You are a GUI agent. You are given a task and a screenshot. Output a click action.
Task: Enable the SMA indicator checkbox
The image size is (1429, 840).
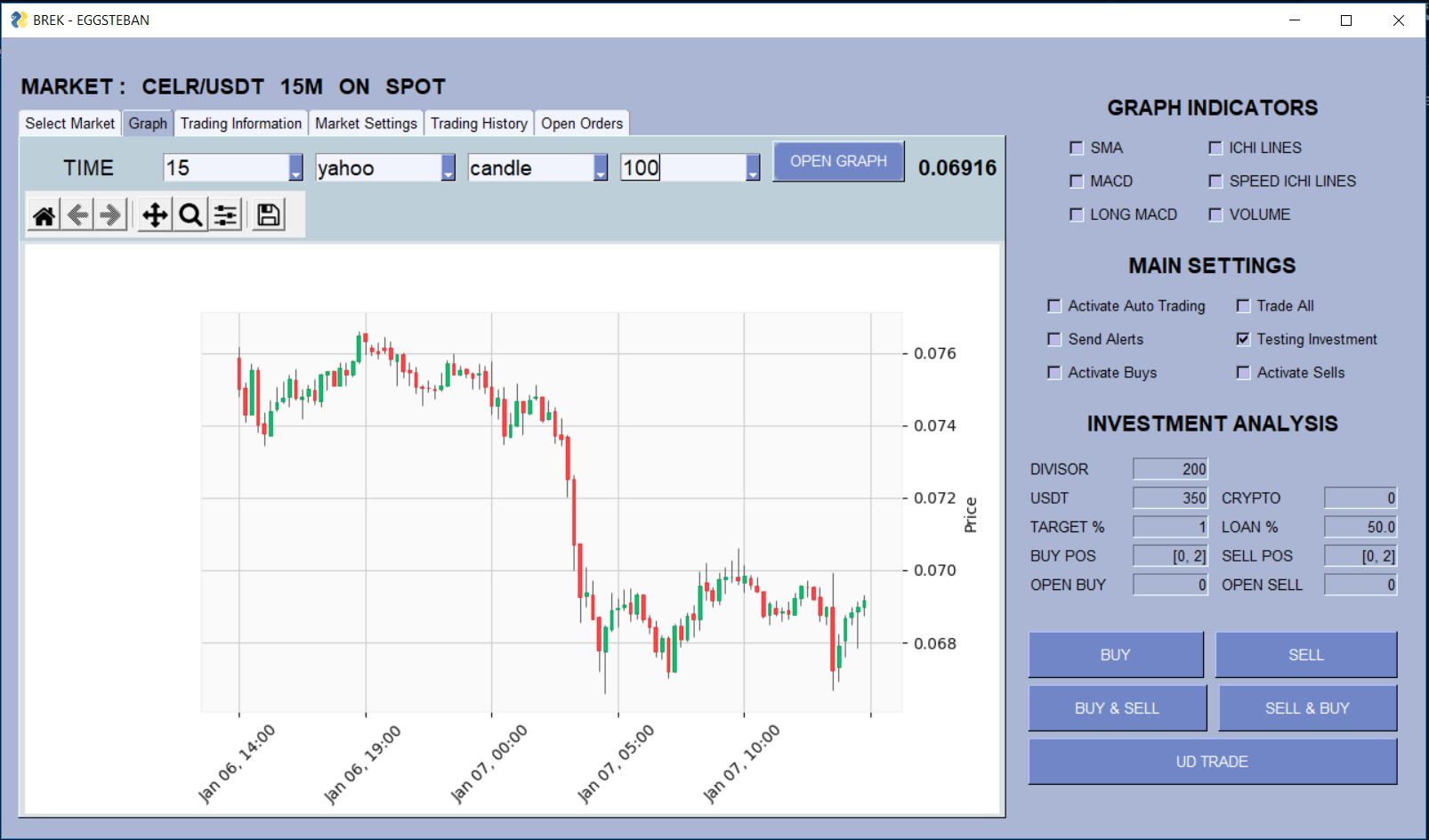point(1077,148)
